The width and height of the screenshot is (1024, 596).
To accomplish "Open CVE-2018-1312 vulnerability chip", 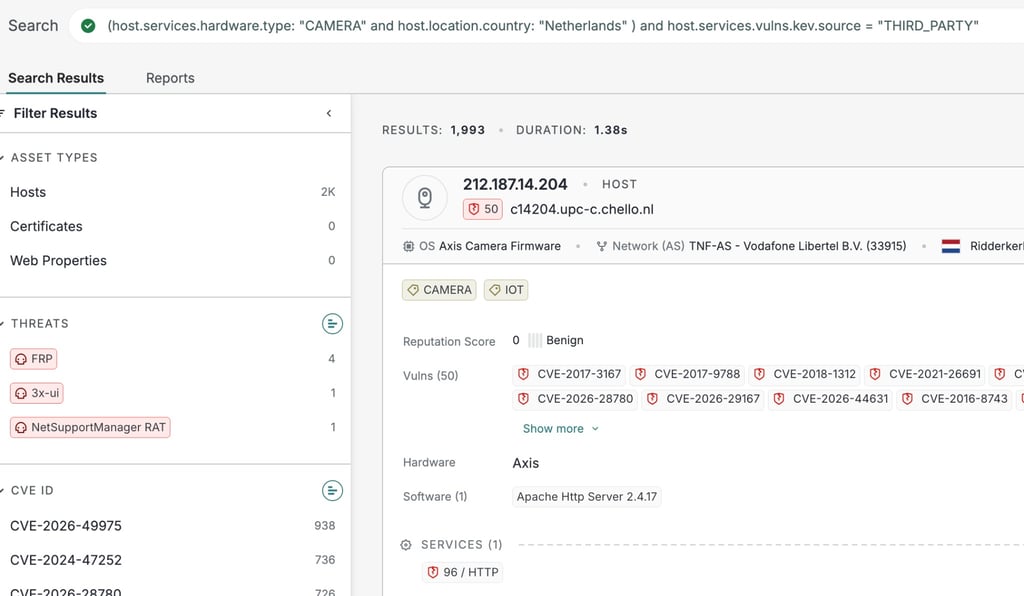I will 805,374.
